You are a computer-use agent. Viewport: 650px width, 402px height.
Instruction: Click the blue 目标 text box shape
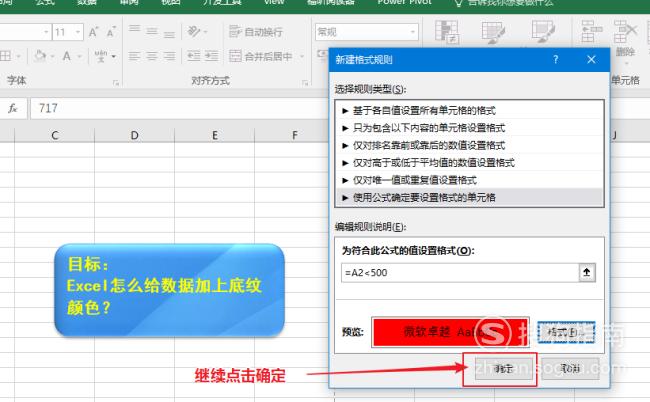(169, 290)
